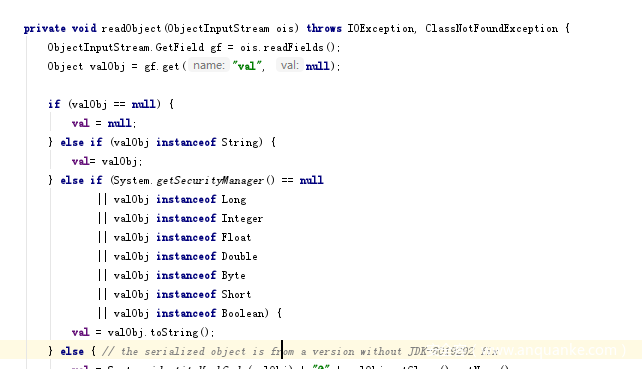Click "instanceof String" condition
642x369 pixels.
209,142
